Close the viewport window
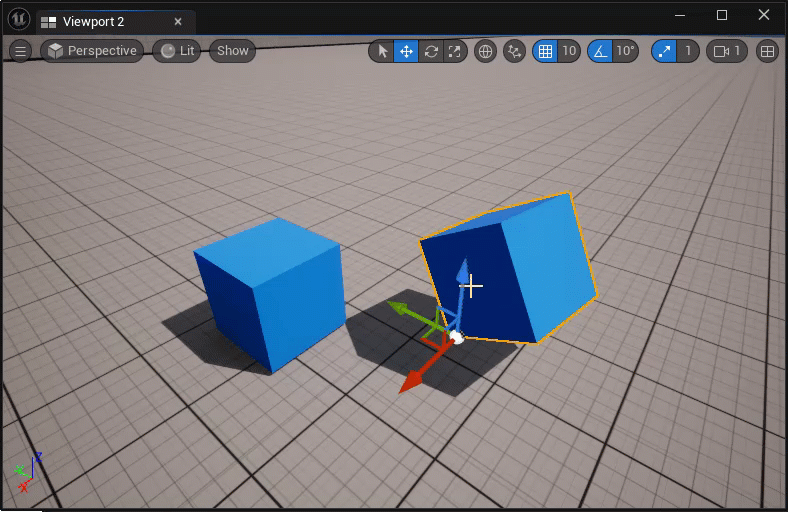The width and height of the screenshot is (788, 512). (764, 15)
